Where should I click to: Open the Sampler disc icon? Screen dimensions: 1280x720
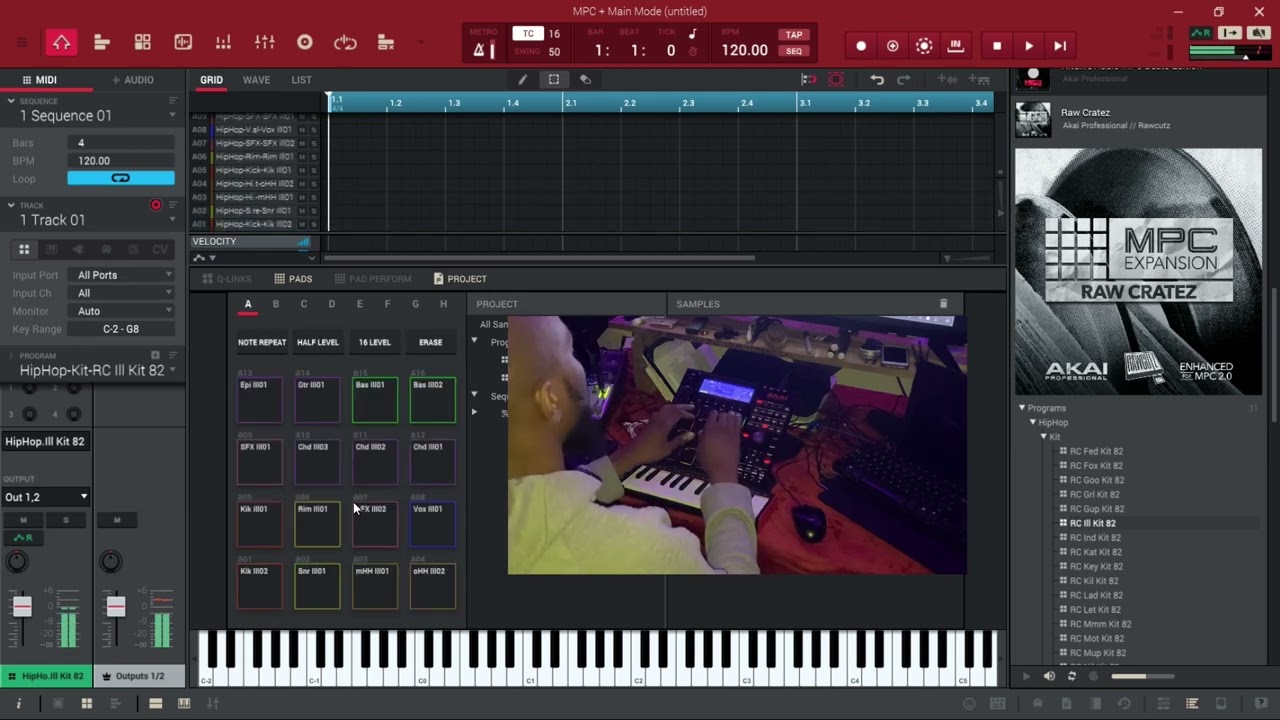coord(305,42)
